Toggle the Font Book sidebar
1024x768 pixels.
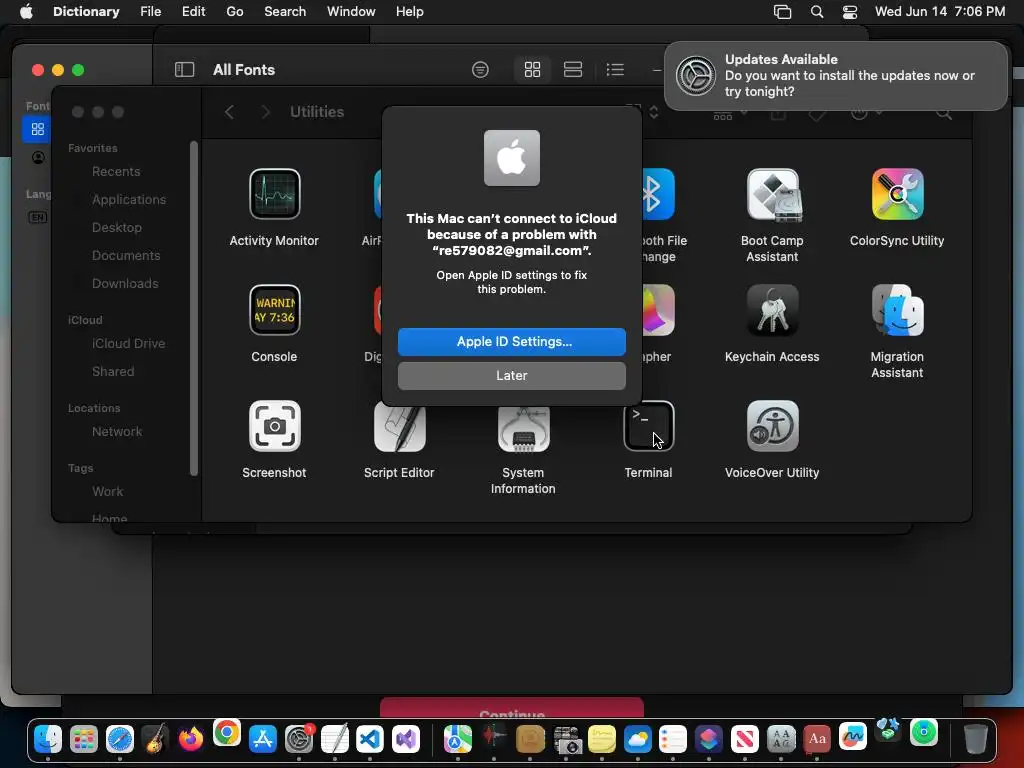click(184, 69)
